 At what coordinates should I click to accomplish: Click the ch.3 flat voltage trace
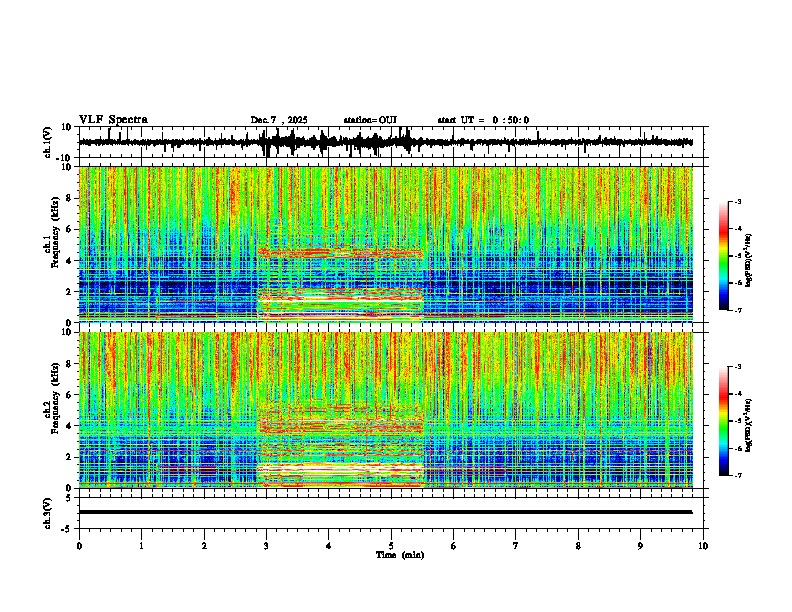coord(385,512)
